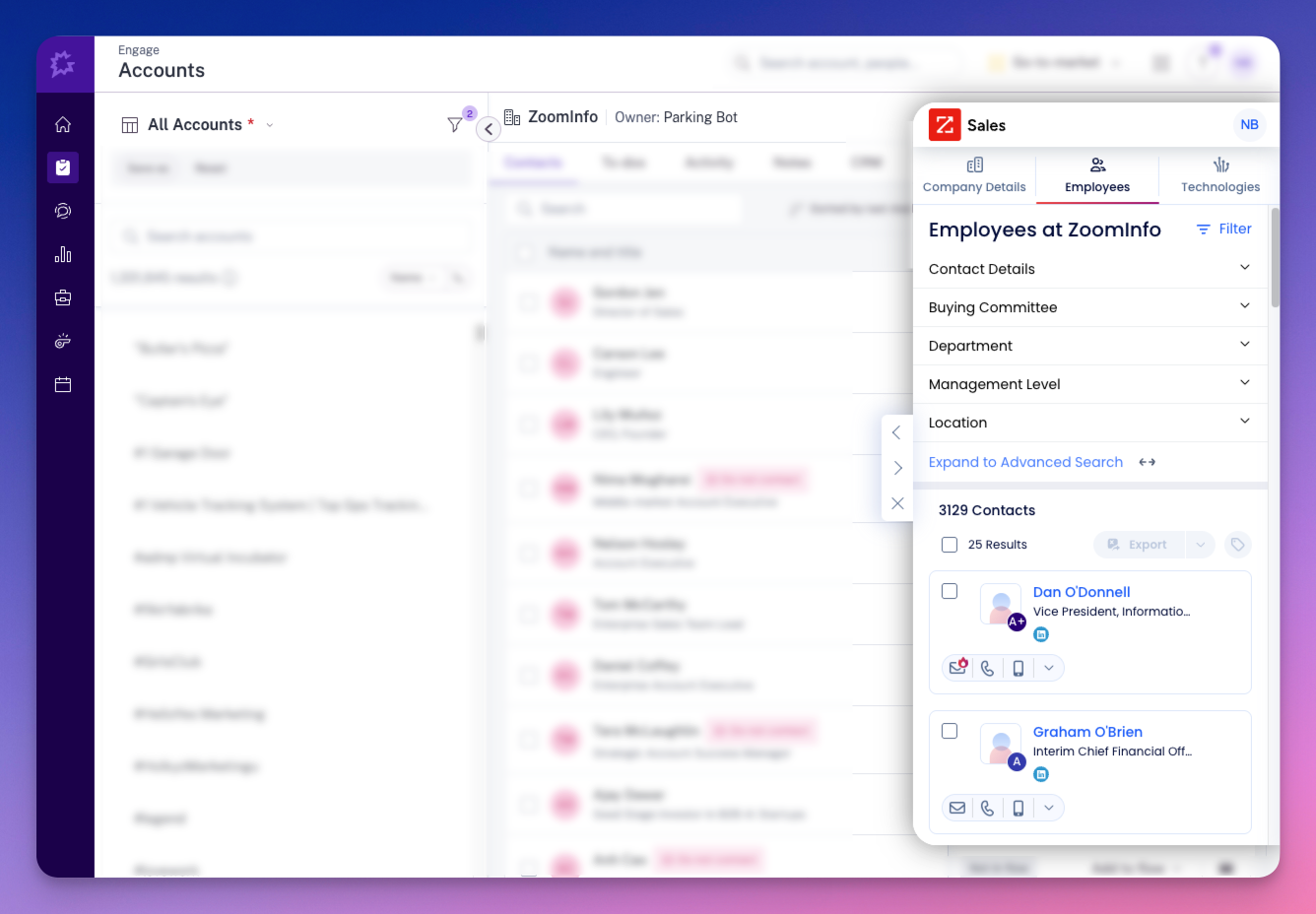Open the calendar icon in the sidebar
Viewport: 1316px width, 914px height.
(x=63, y=384)
